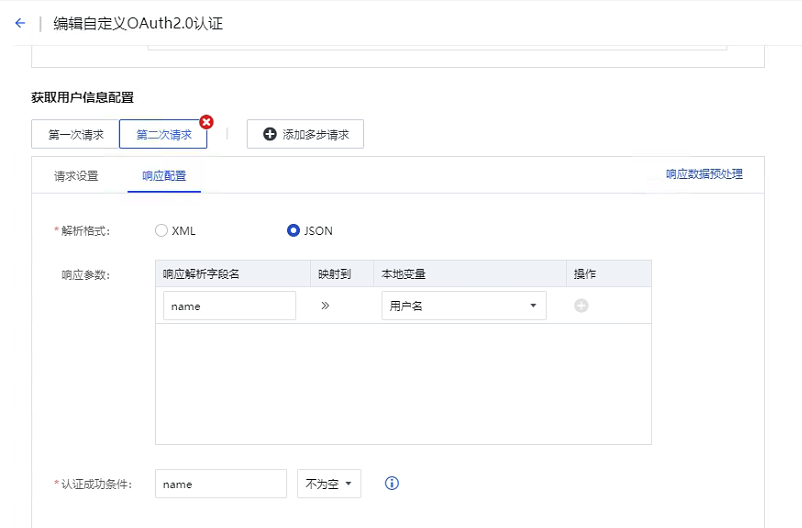The width and height of the screenshot is (802, 528).
Task: Click the » mapping arrow icon
Action: tap(325, 306)
